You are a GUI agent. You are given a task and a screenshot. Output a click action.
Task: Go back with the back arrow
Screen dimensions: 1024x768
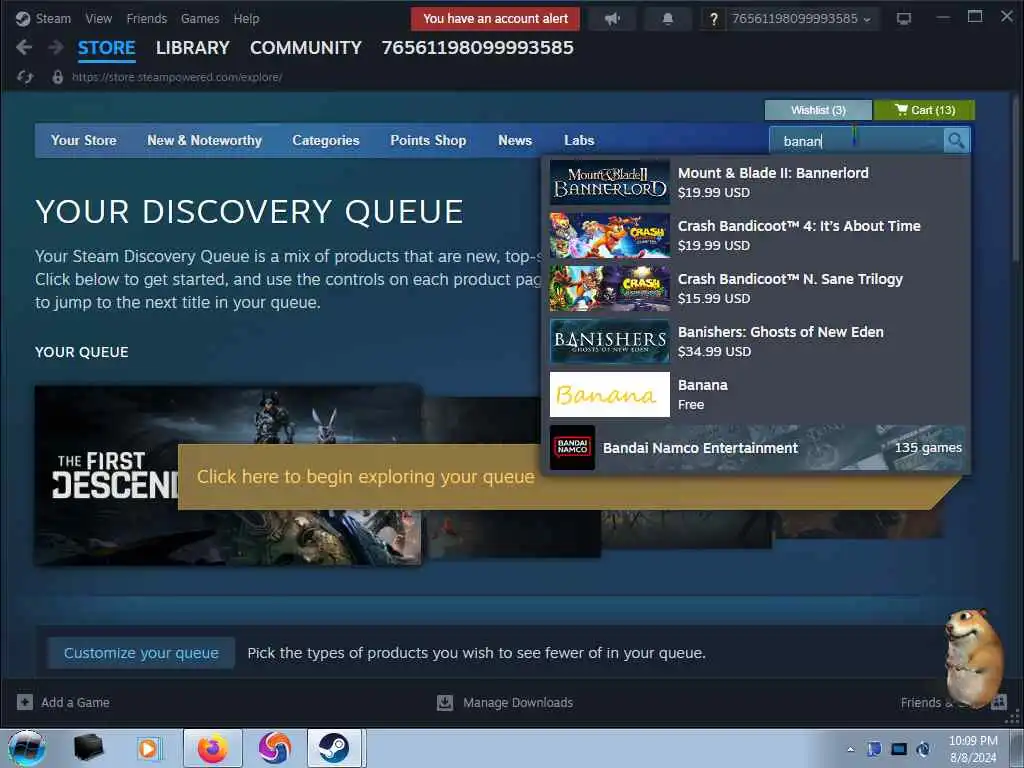[x=24, y=47]
